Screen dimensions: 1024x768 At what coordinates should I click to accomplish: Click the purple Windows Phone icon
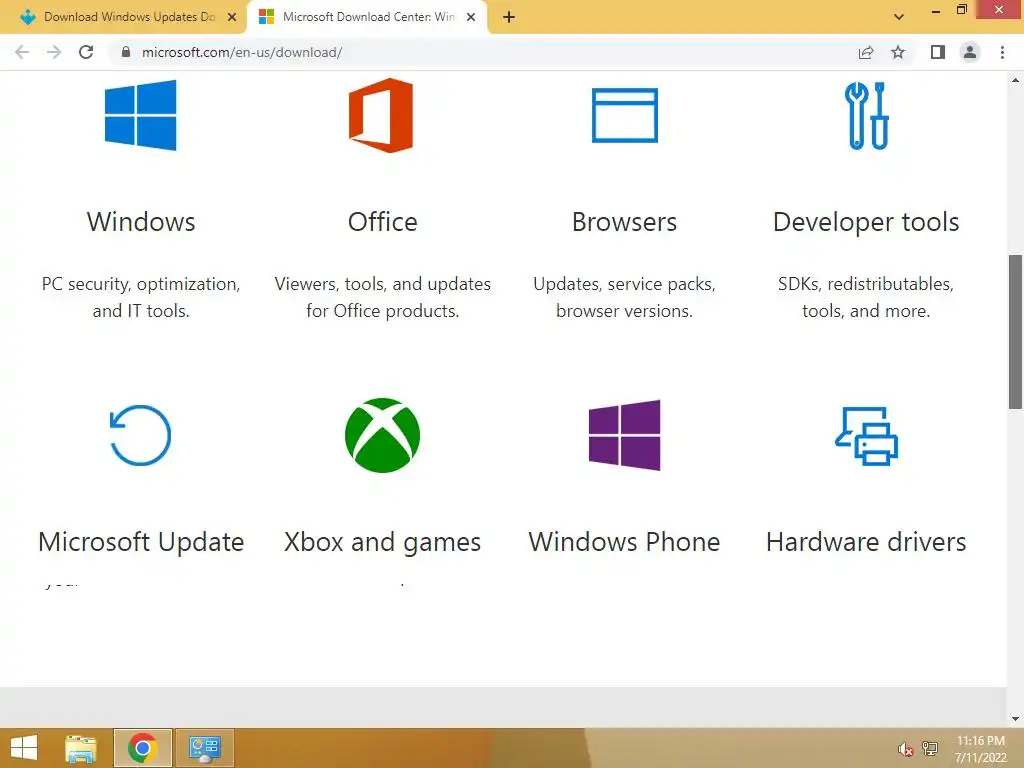[x=624, y=435]
